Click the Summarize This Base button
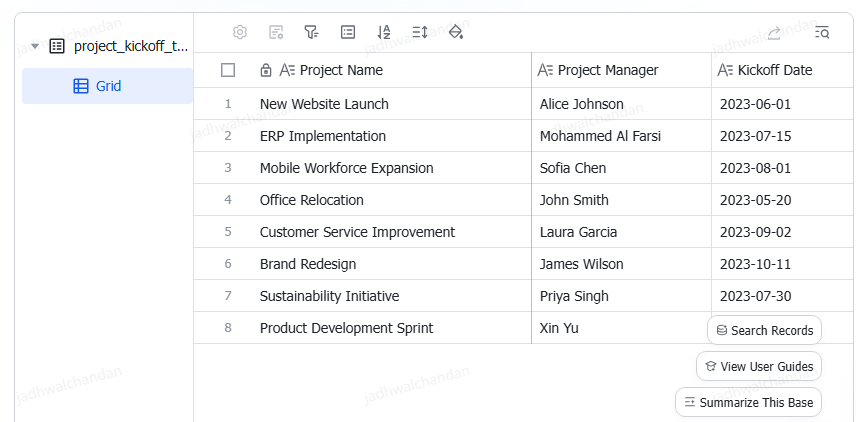 [748, 402]
